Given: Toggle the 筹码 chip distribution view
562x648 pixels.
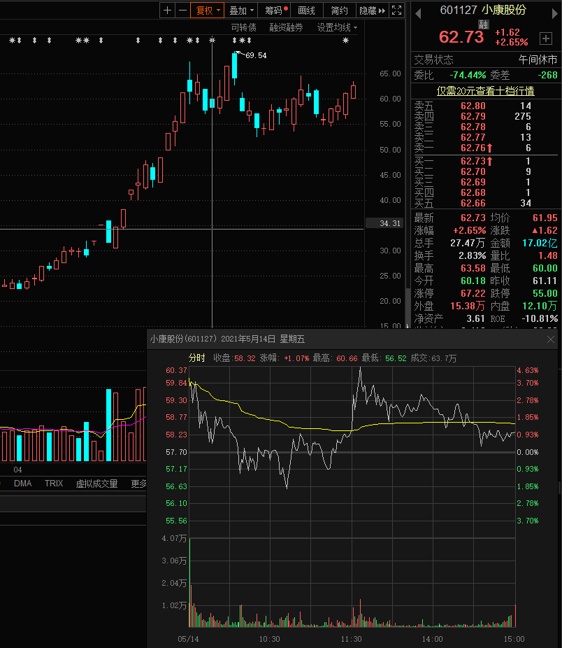Looking at the screenshot, I should click(274, 10).
